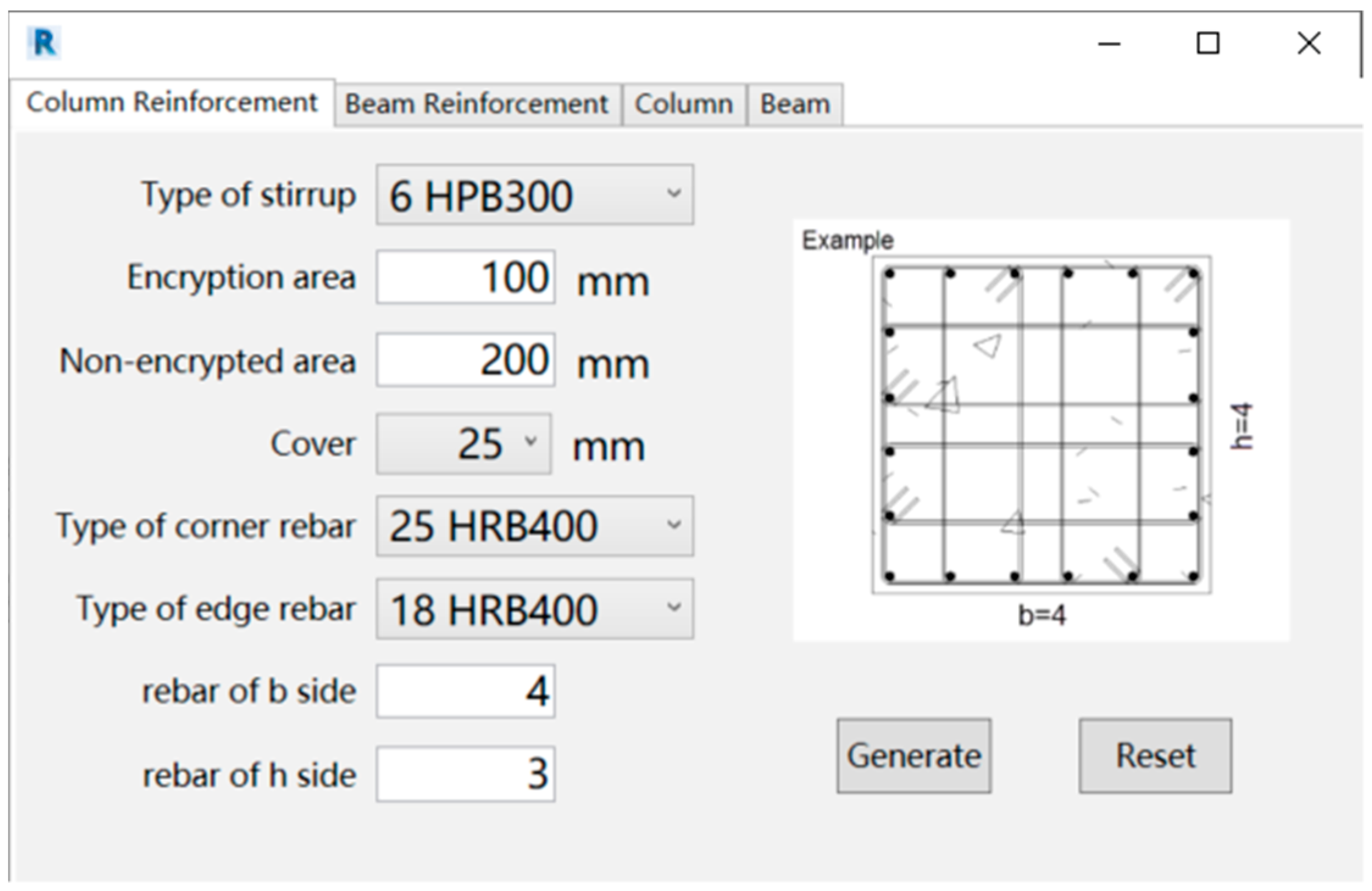Focus the rebar of h side field
Viewport: 1372px width, 891px height.
[x=465, y=774]
